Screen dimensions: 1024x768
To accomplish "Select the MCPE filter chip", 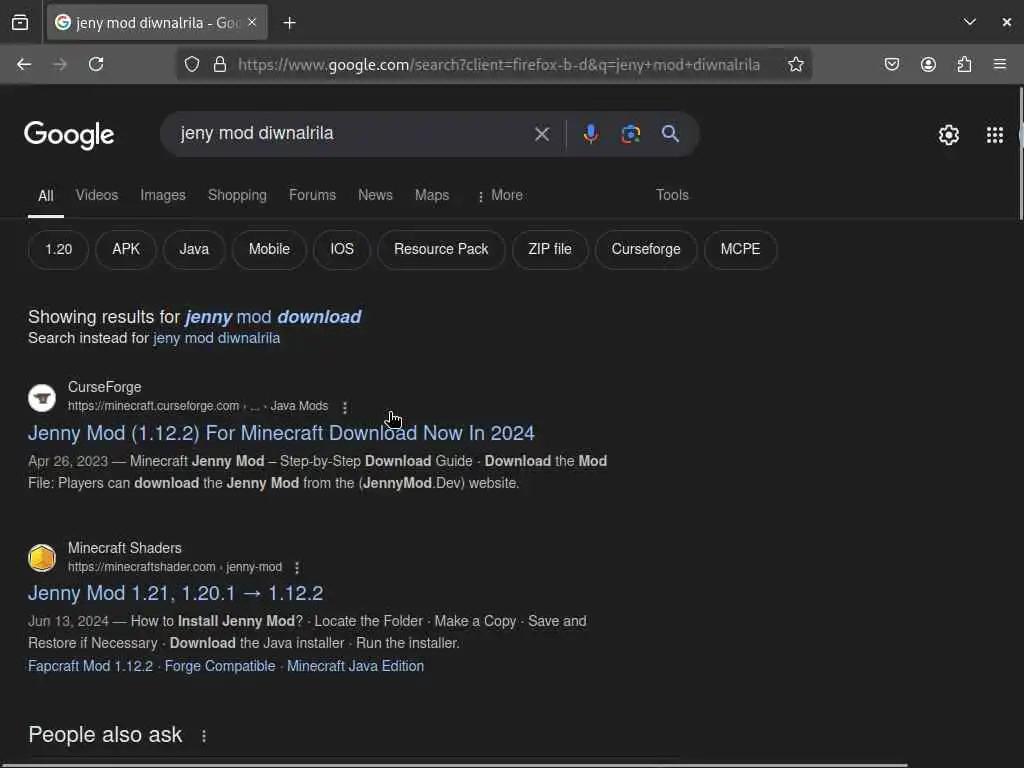I will point(740,249).
